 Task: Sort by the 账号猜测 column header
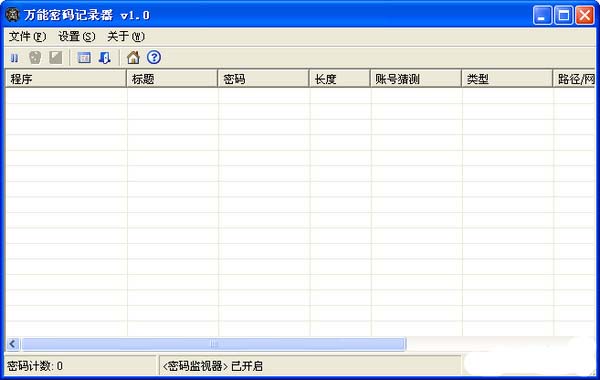coord(416,79)
